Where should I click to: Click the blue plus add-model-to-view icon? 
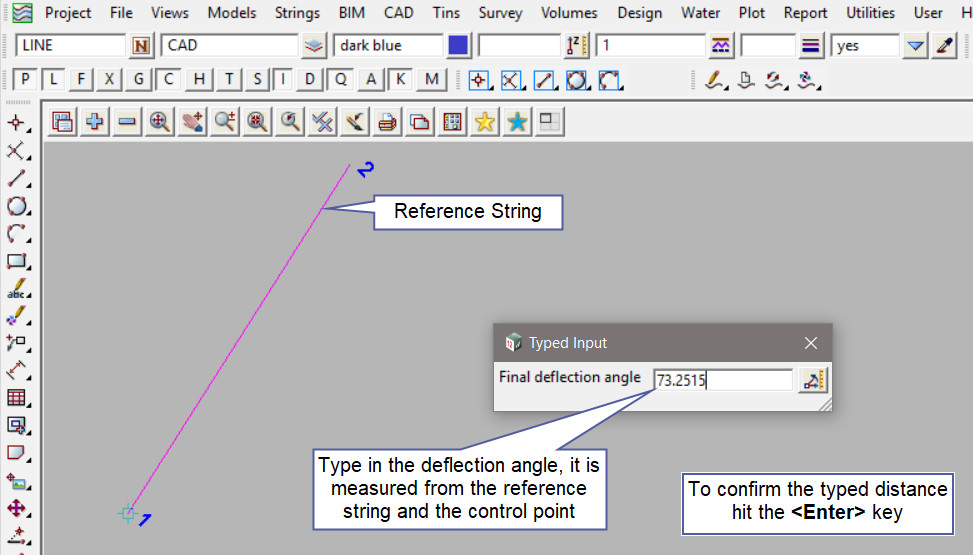pos(94,122)
